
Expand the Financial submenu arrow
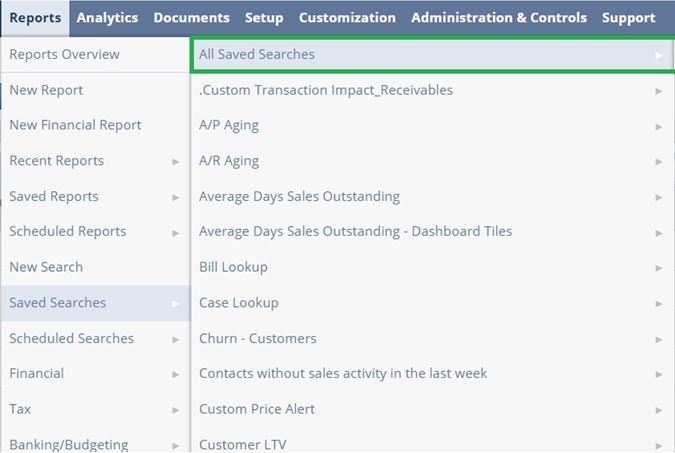pyautogui.click(x=175, y=374)
